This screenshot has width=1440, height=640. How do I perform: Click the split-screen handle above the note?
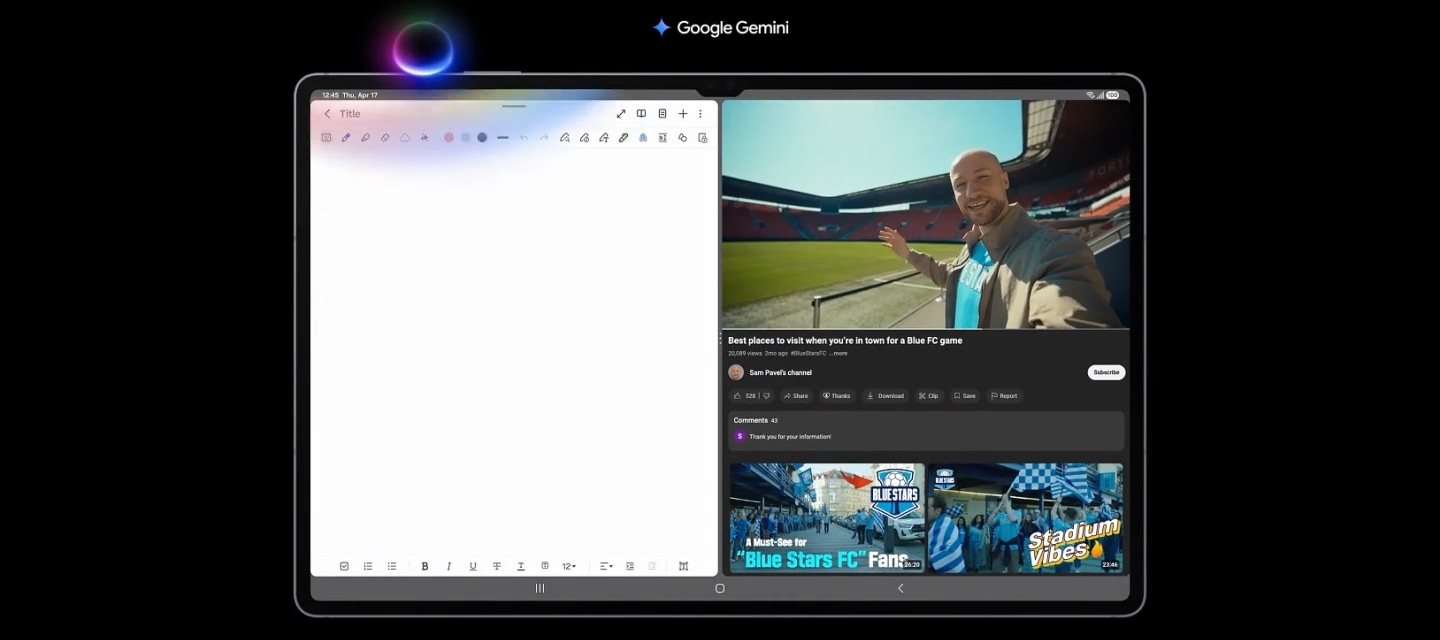pyautogui.click(x=514, y=105)
